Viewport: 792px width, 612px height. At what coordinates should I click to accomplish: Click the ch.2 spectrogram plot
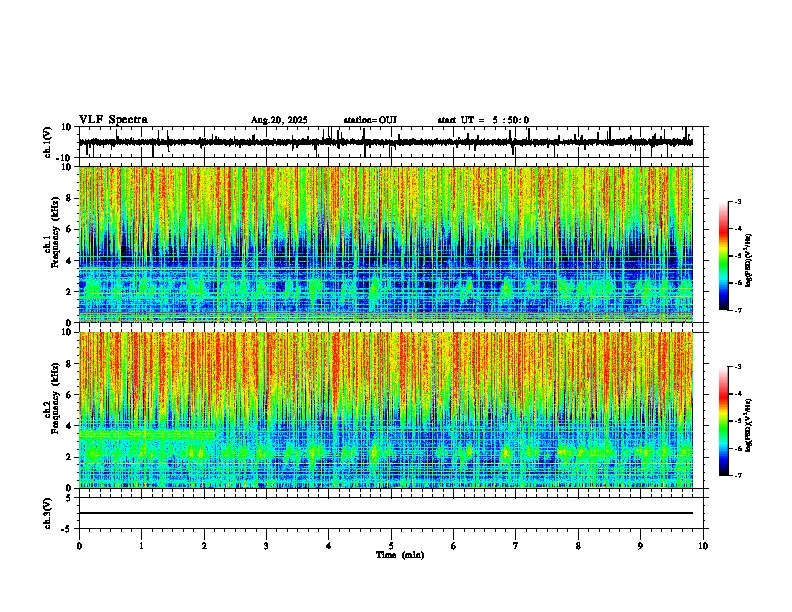click(385, 410)
